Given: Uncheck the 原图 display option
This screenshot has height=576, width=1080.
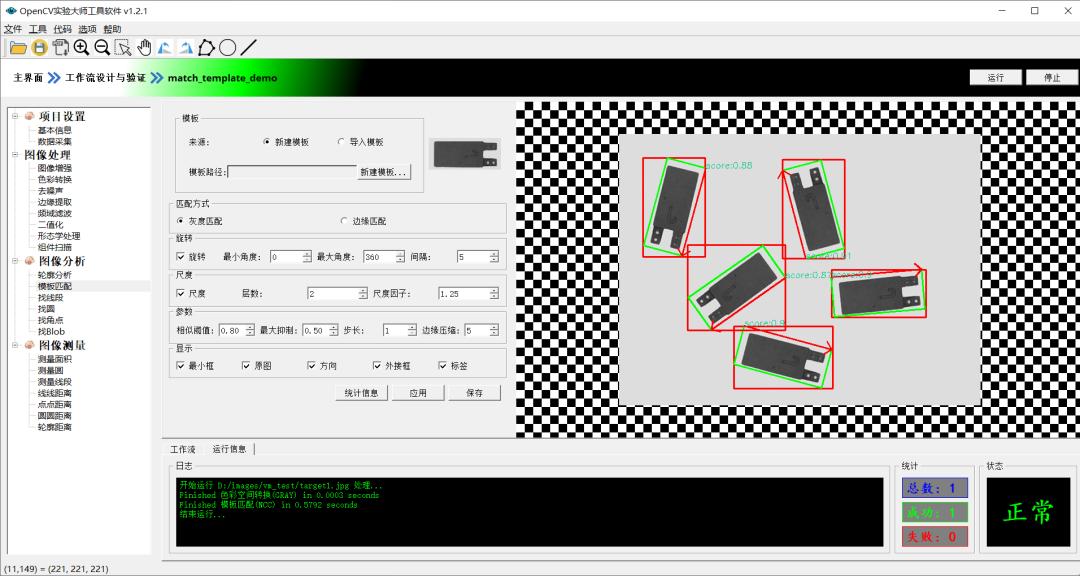Looking at the screenshot, I should [x=247, y=366].
